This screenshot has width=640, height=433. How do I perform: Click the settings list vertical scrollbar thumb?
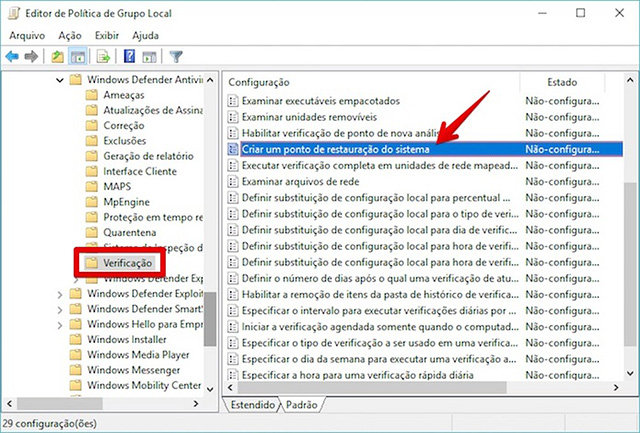[629, 265]
